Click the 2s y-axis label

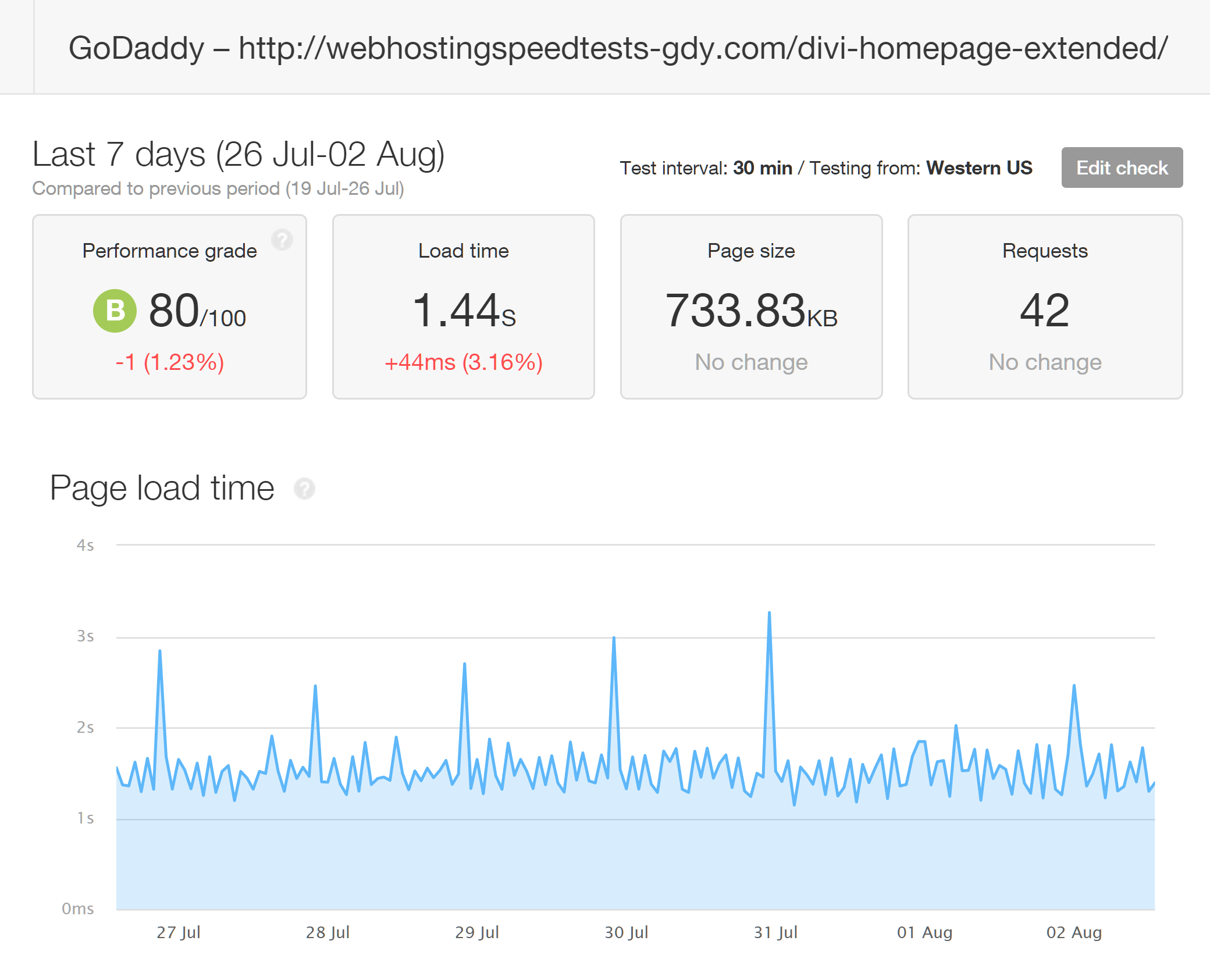pos(85,727)
